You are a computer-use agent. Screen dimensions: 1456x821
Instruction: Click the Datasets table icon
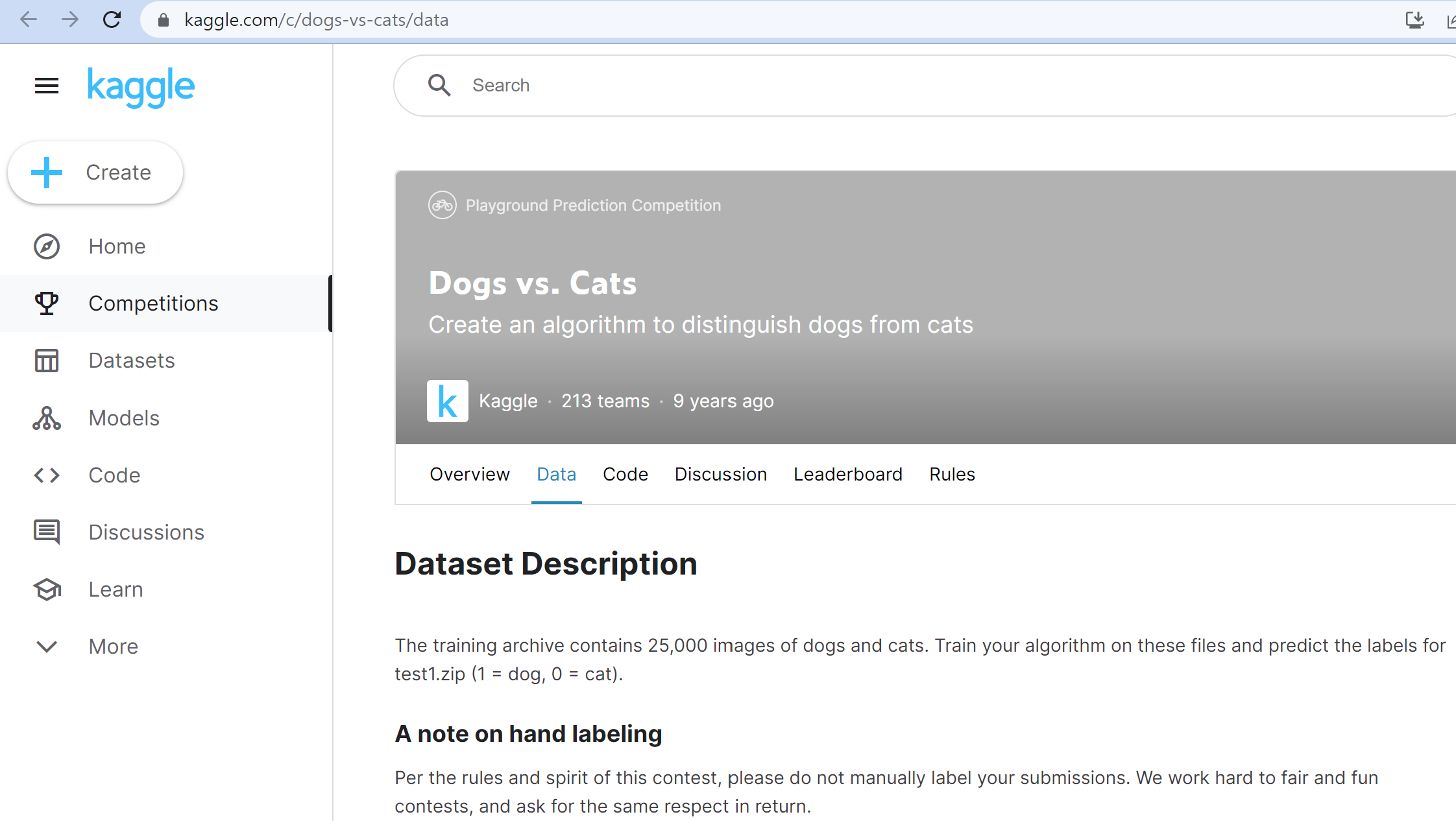(47, 361)
